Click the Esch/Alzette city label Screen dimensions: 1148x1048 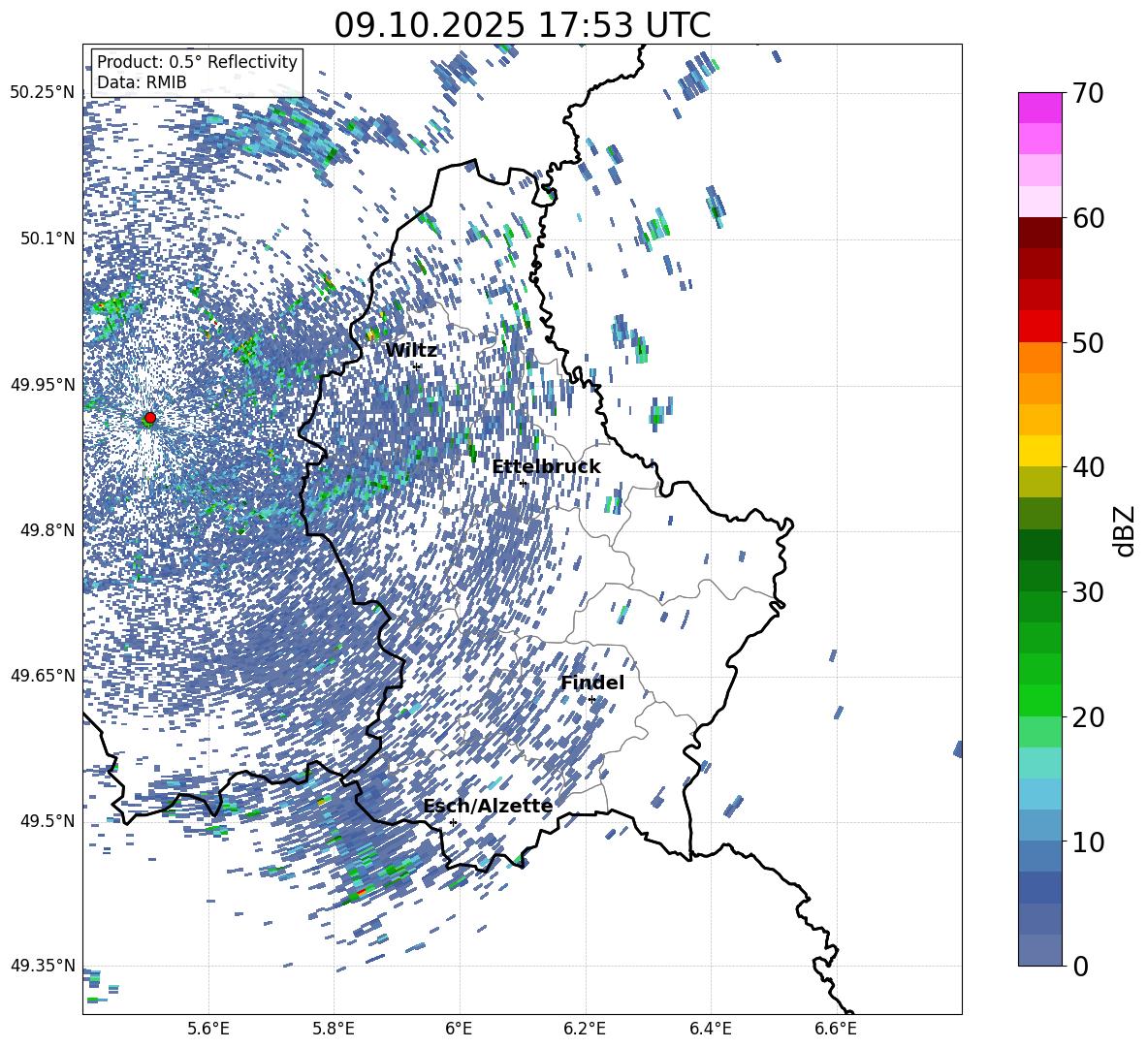click(x=488, y=806)
